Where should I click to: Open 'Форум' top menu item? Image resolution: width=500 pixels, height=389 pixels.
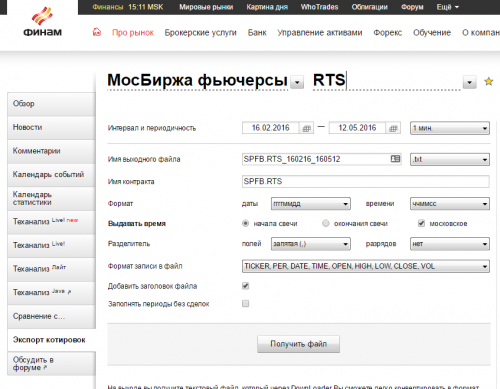point(412,7)
